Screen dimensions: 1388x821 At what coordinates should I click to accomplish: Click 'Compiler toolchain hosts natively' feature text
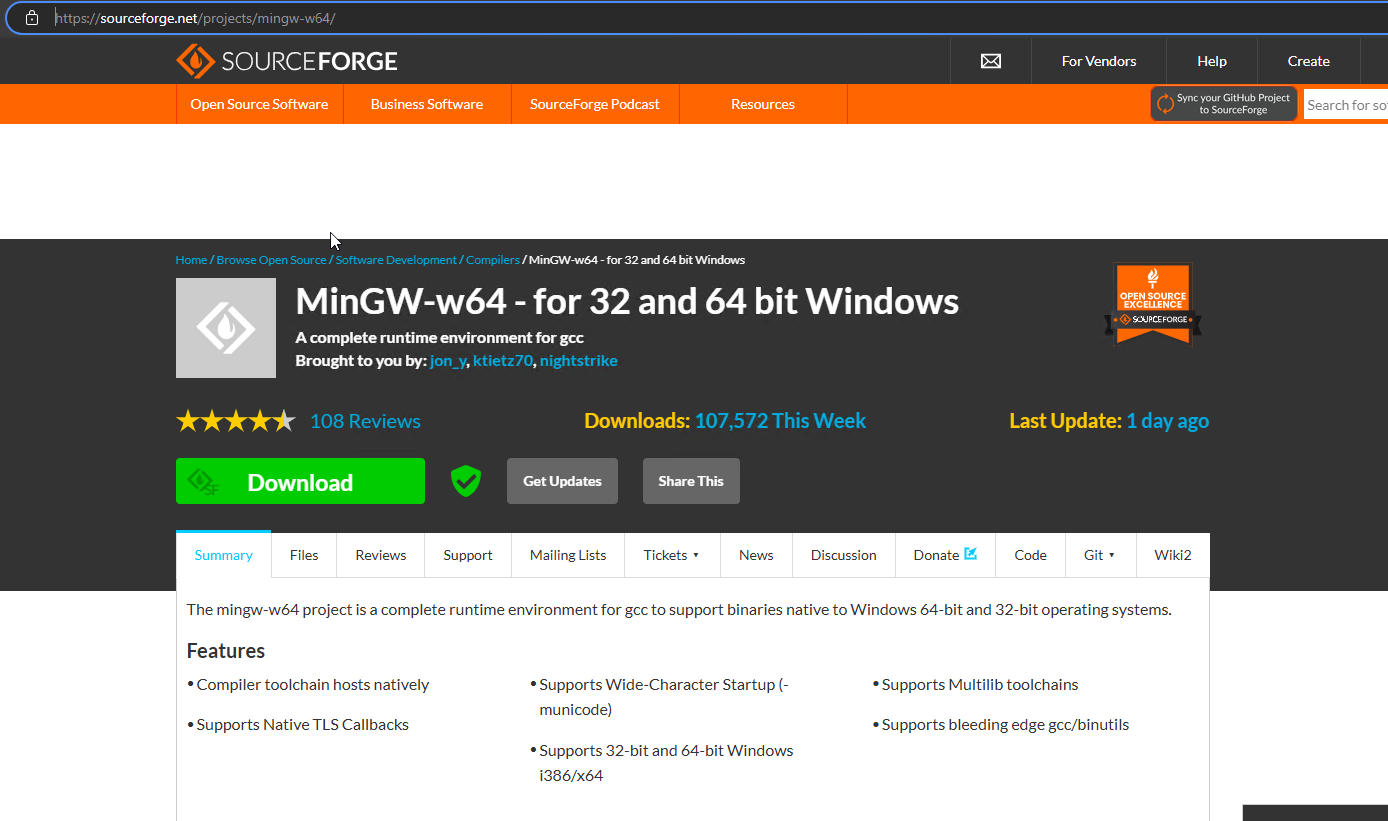[x=313, y=685]
